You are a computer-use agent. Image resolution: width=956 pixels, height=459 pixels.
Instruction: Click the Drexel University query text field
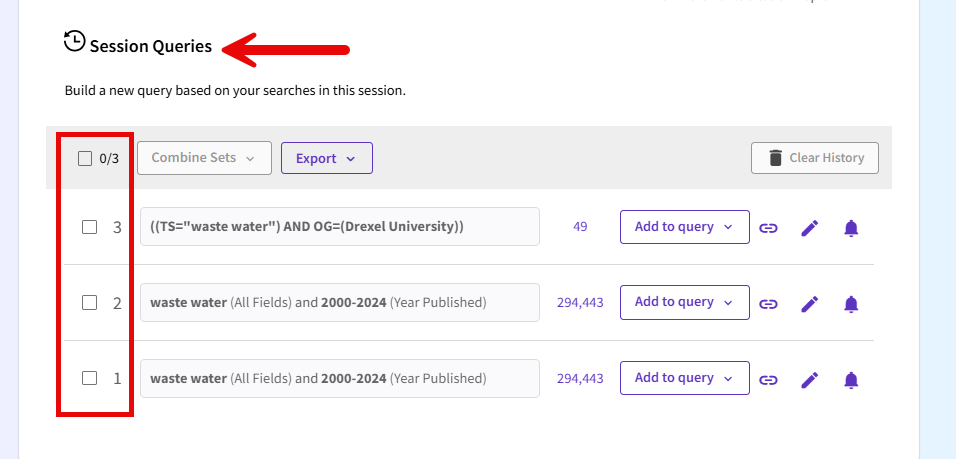pyautogui.click(x=339, y=227)
